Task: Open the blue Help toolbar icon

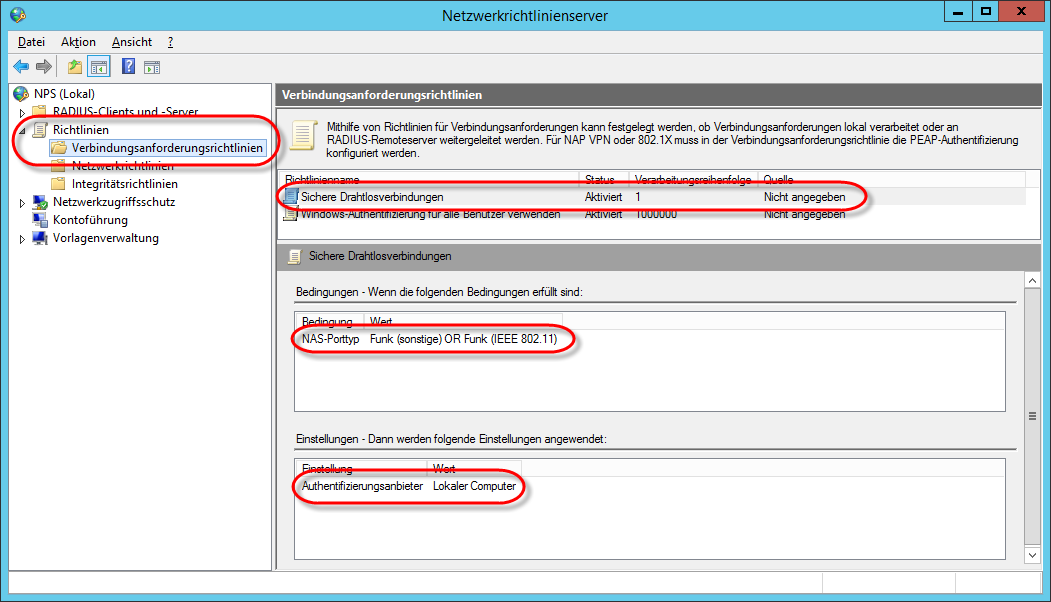Action: pos(128,66)
